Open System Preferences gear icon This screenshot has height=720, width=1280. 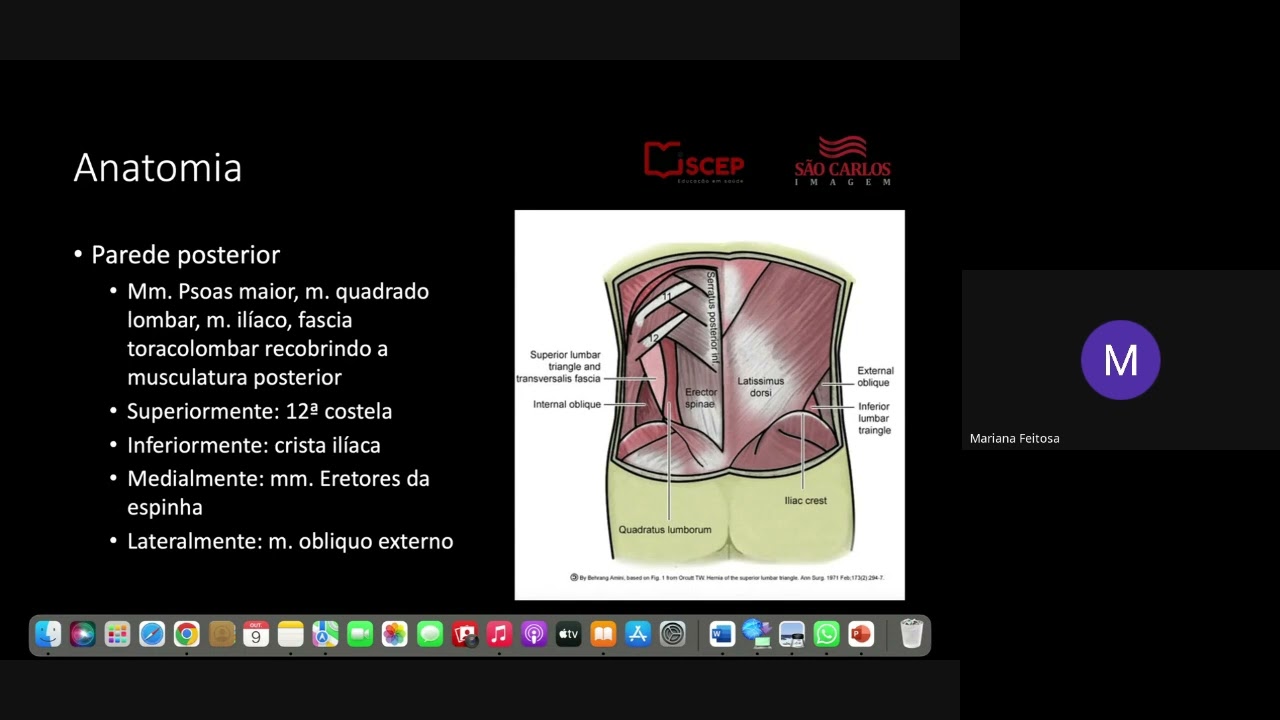coord(673,634)
